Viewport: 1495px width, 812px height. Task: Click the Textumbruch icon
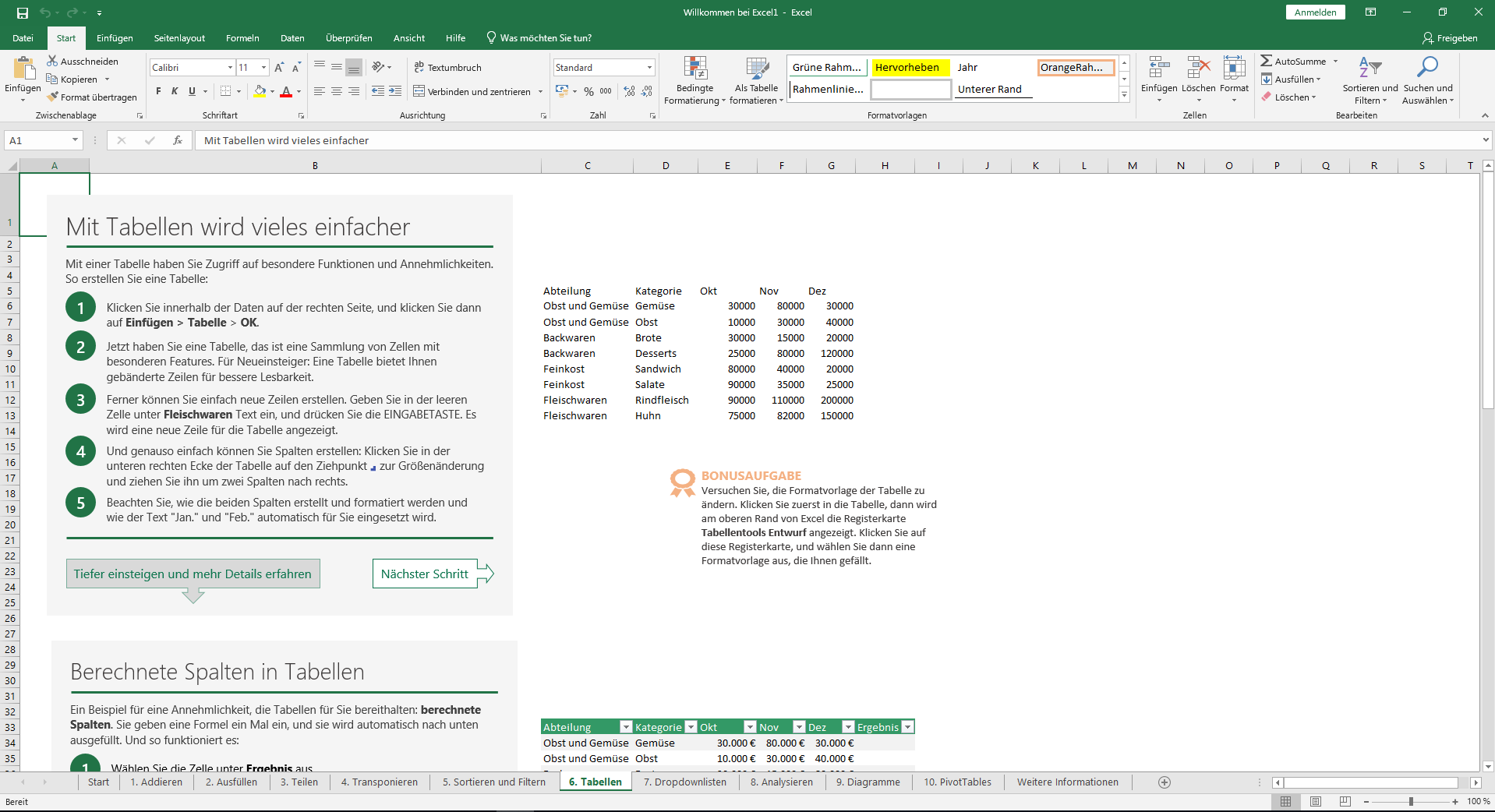(420, 67)
